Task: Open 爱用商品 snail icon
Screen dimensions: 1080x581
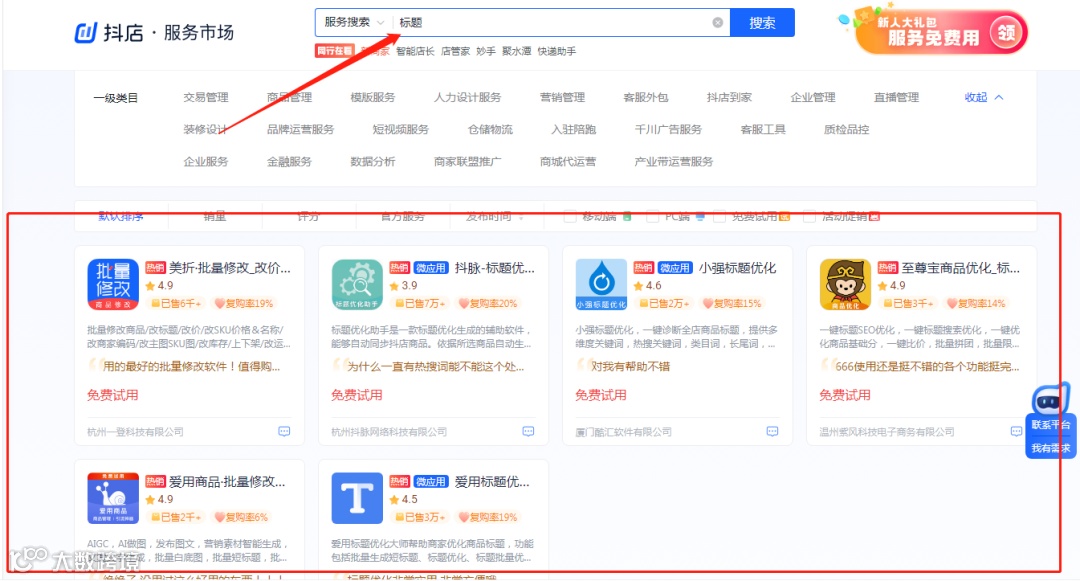Action: (113, 498)
